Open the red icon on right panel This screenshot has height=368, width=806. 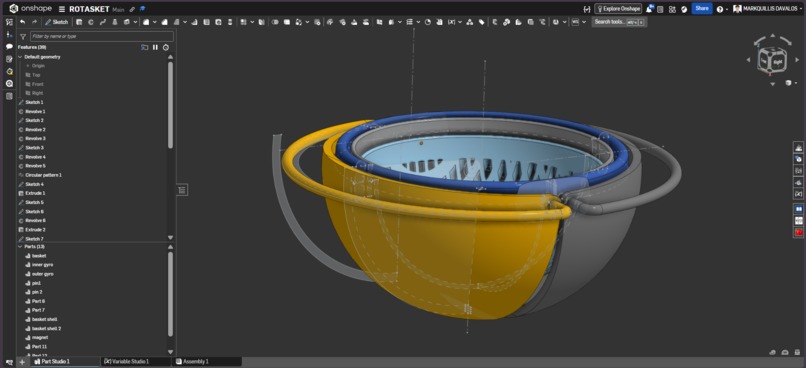pyautogui.click(x=798, y=232)
